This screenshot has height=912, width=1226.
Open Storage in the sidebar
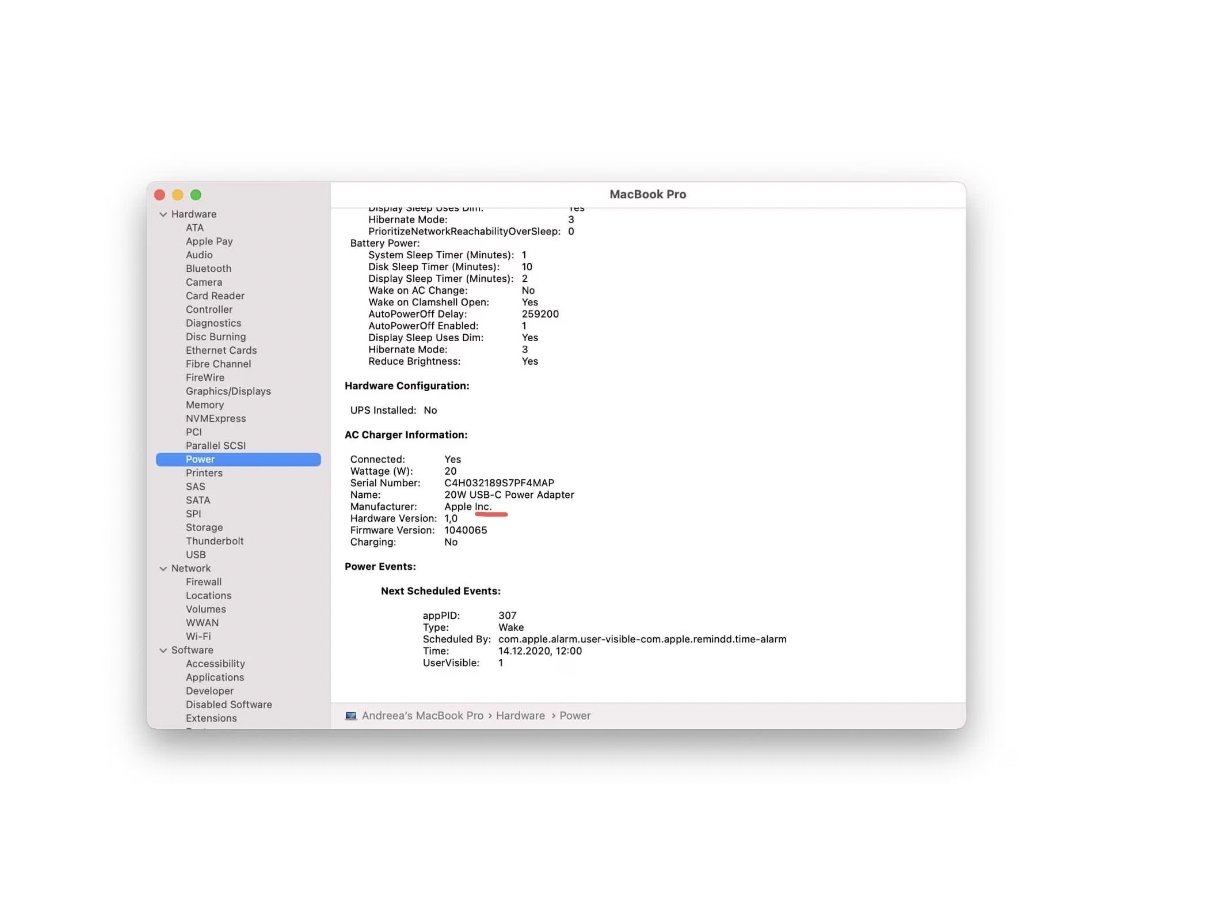tap(204, 528)
